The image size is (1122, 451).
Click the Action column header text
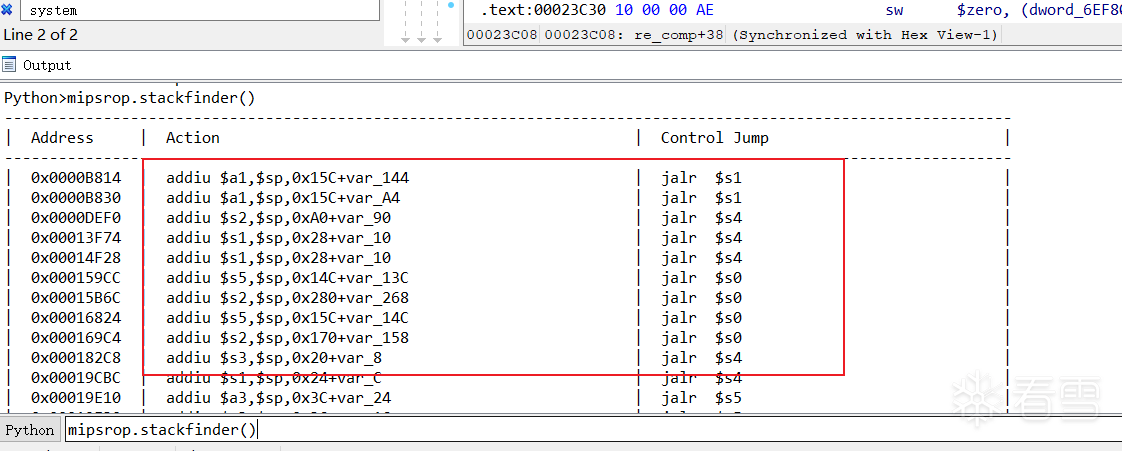[192, 137]
